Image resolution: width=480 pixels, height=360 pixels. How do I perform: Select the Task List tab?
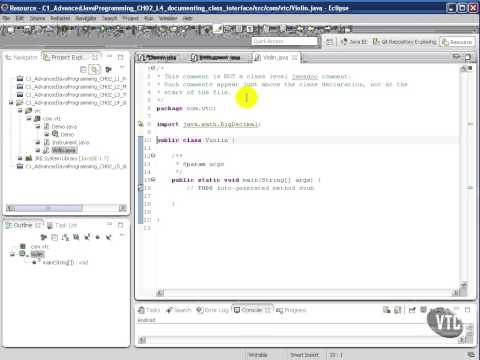tap(62, 226)
